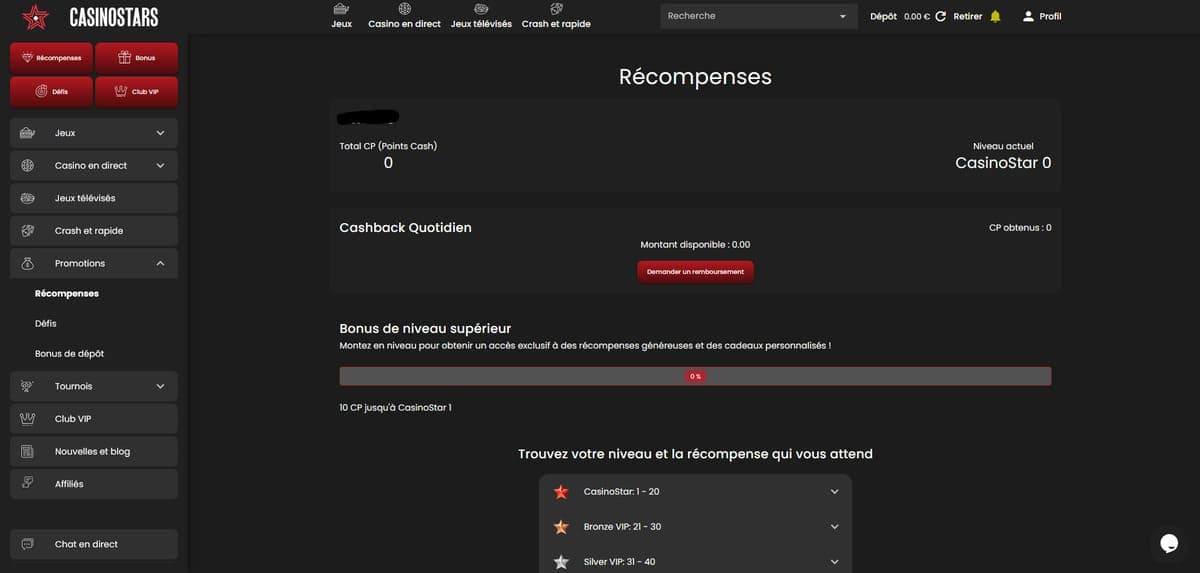
Task: Click the level progress bar at 0 %
Action: (x=695, y=376)
